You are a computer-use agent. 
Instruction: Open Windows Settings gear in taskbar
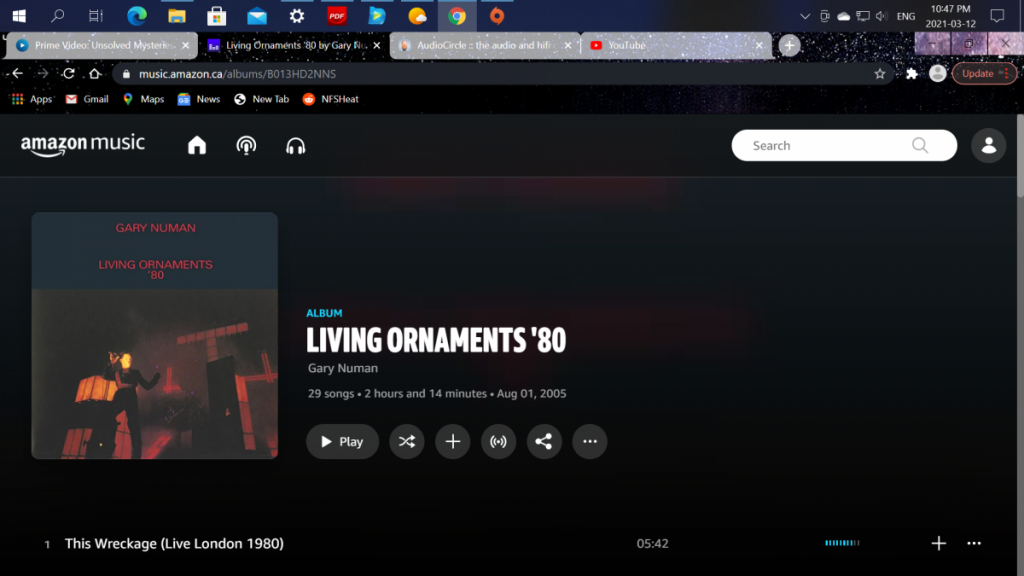pyautogui.click(x=296, y=16)
